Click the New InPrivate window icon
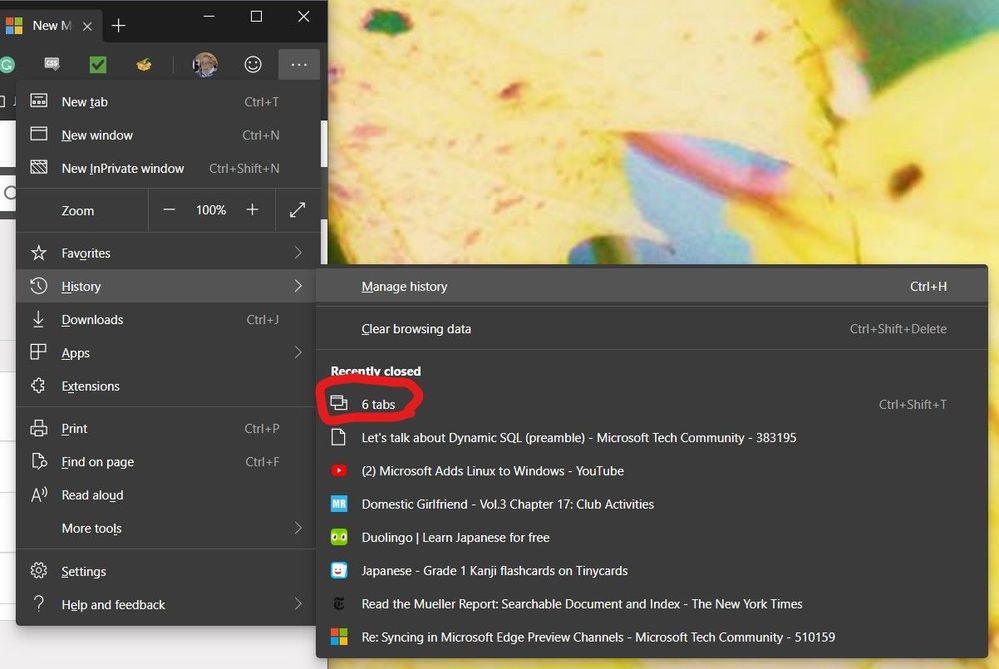999x669 pixels. pyautogui.click(x=39, y=167)
